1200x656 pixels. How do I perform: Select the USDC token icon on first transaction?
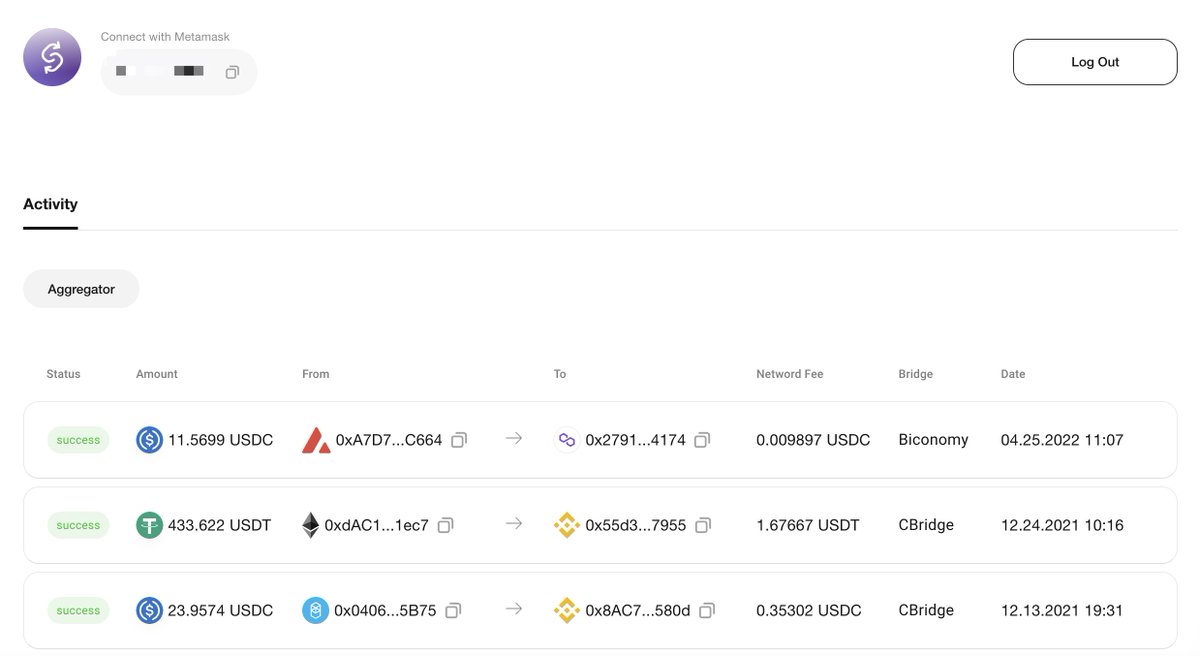tap(149, 440)
